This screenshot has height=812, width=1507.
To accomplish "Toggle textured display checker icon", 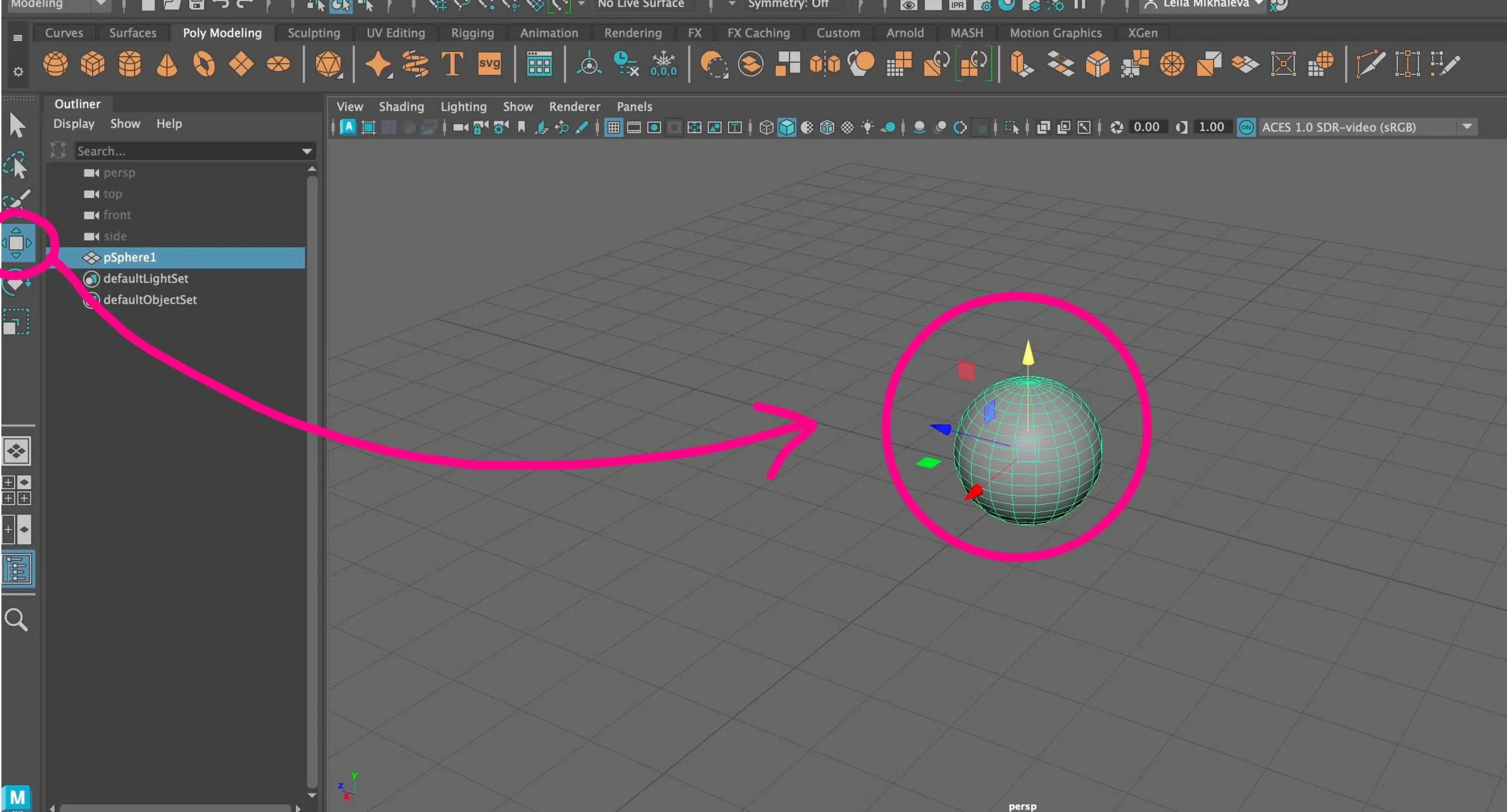I will (848, 127).
